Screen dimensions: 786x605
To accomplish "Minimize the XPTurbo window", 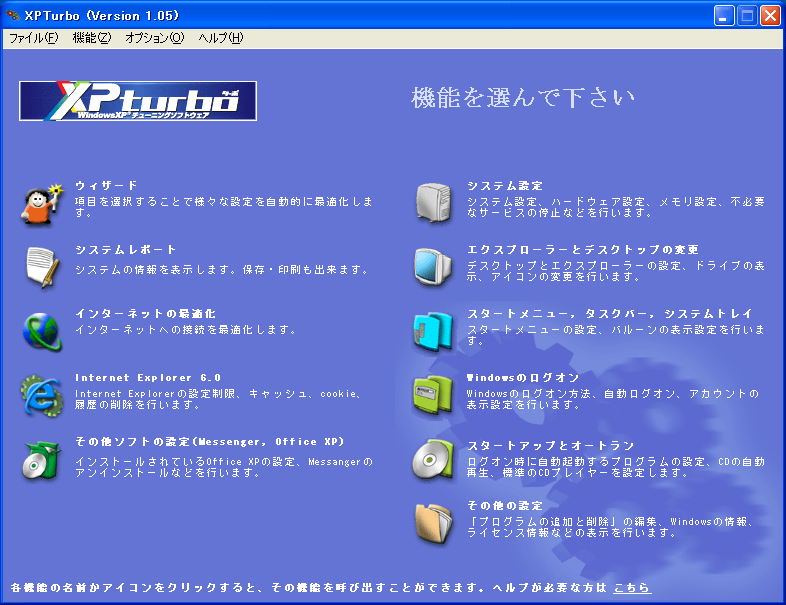I will click(x=724, y=16).
